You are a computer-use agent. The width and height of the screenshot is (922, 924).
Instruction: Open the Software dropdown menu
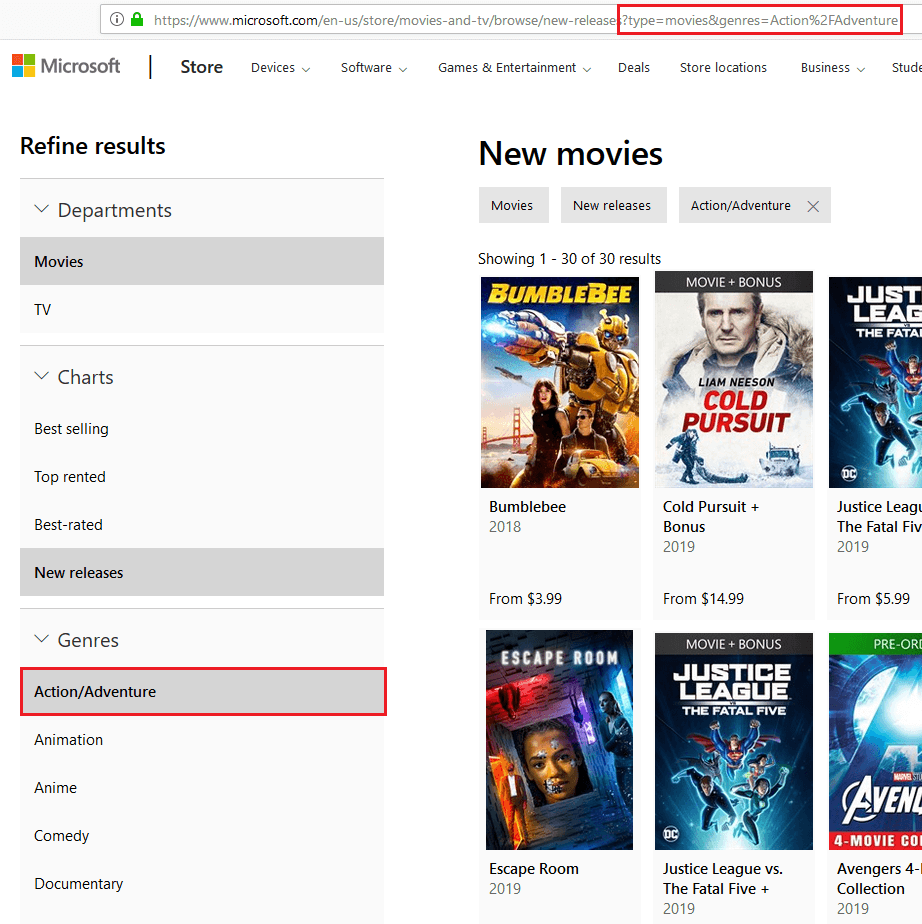tap(373, 68)
